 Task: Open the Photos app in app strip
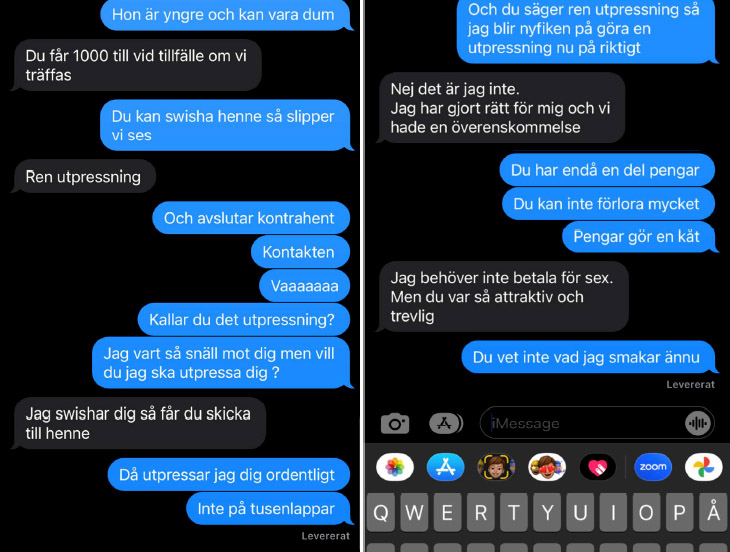tap(395, 467)
